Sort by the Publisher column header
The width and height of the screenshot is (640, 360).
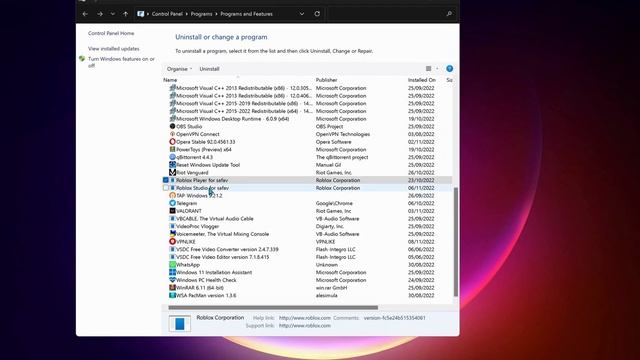pyautogui.click(x=327, y=80)
